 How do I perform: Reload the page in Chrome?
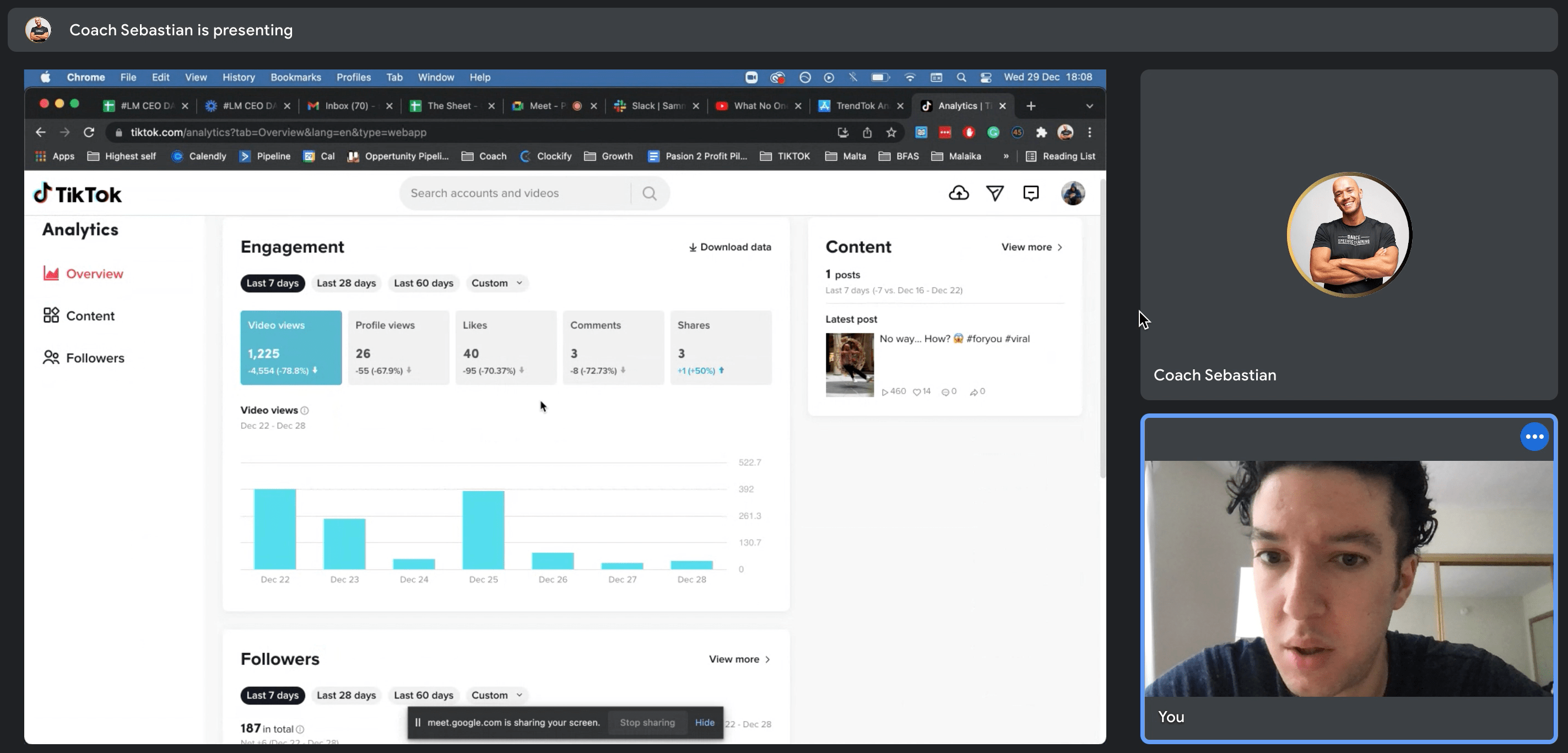[89, 132]
